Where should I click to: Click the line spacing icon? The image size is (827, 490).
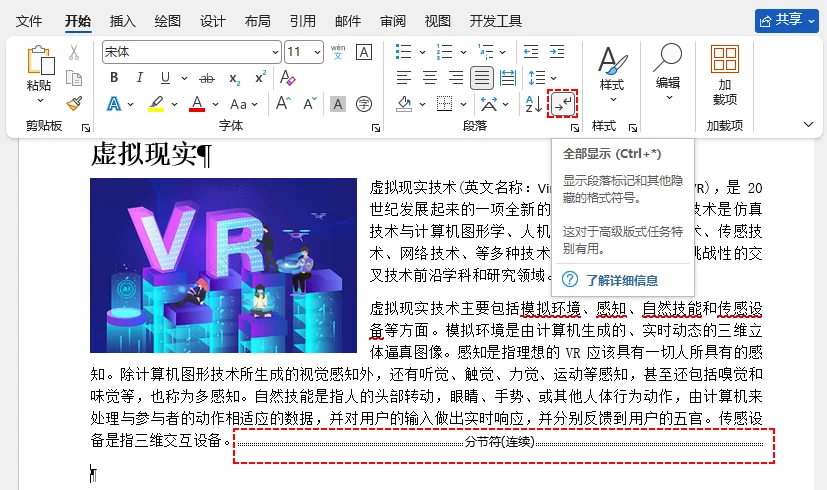click(x=537, y=78)
